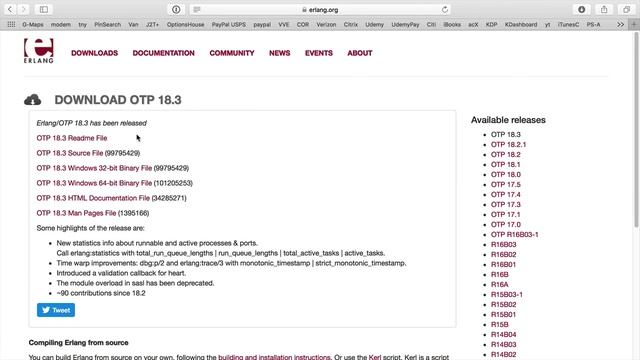Select OTP 17.0 release
The image size is (640, 360).
[x=506, y=224]
